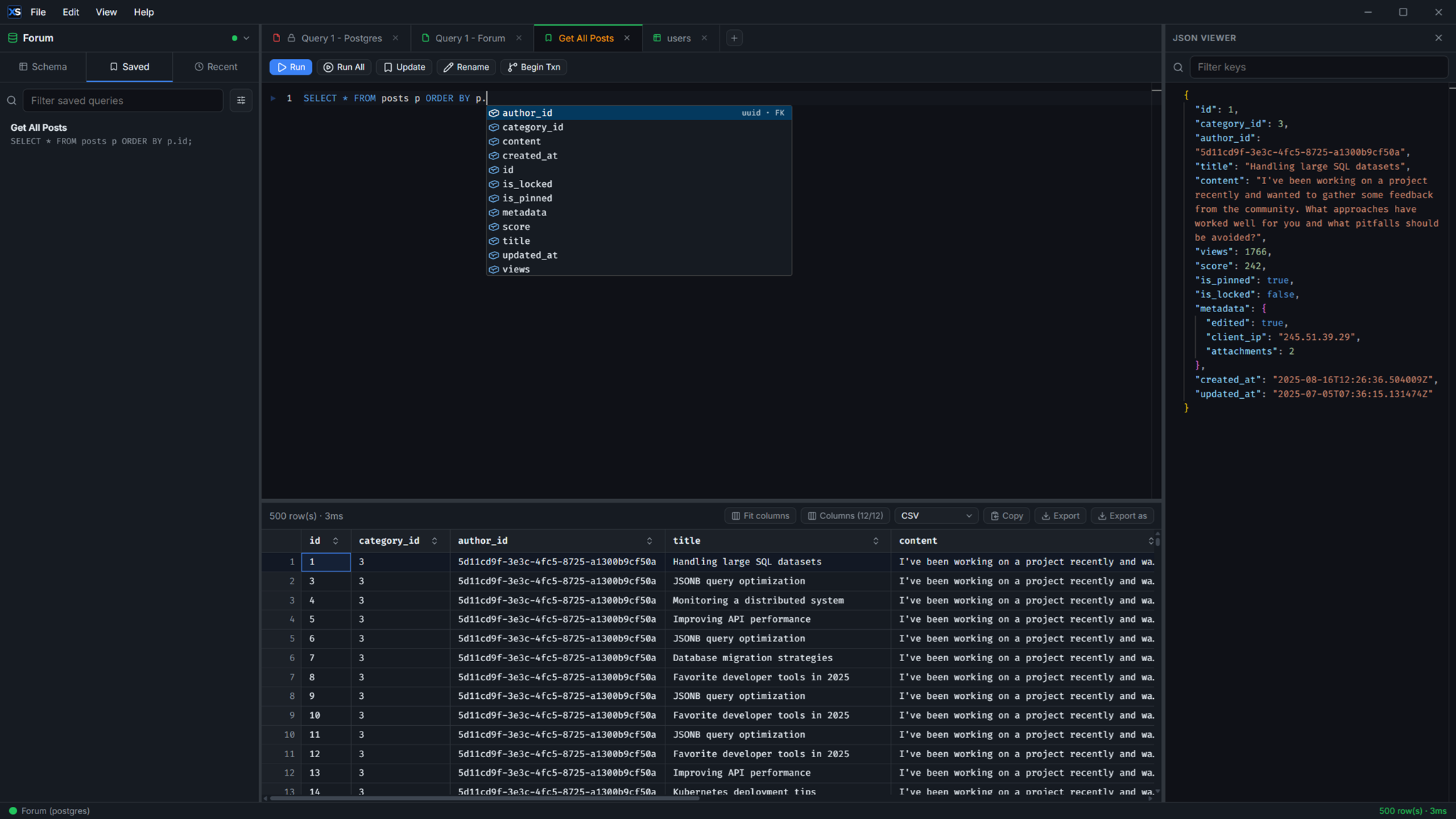Click the search icon beside saved queries filter
The height and width of the screenshot is (819, 1456).
(x=12, y=101)
